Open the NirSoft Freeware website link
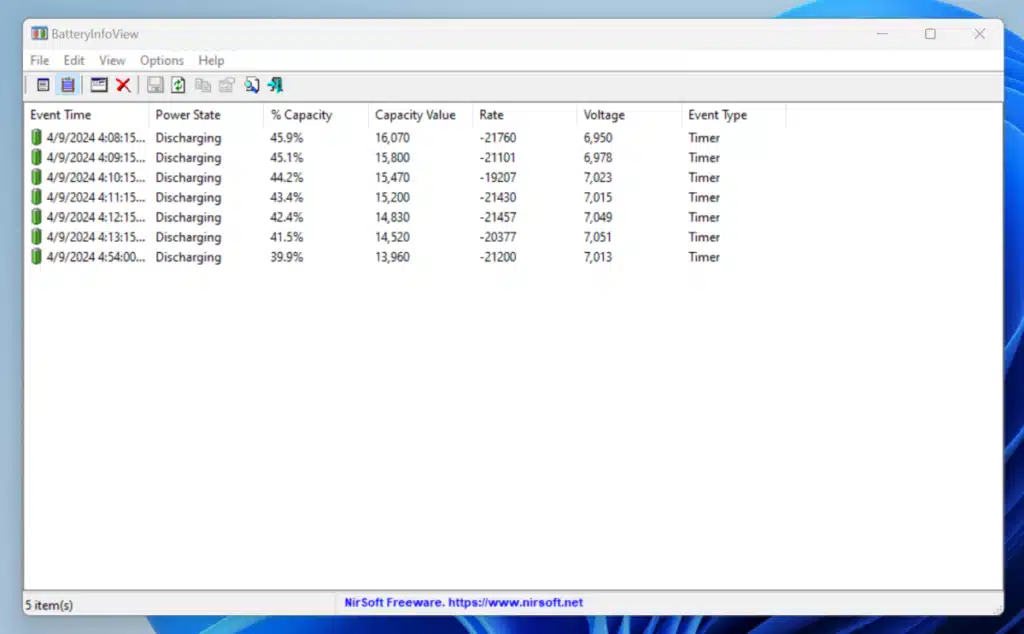Image resolution: width=1024 pixels, height=634 pixels. [463, 603]
